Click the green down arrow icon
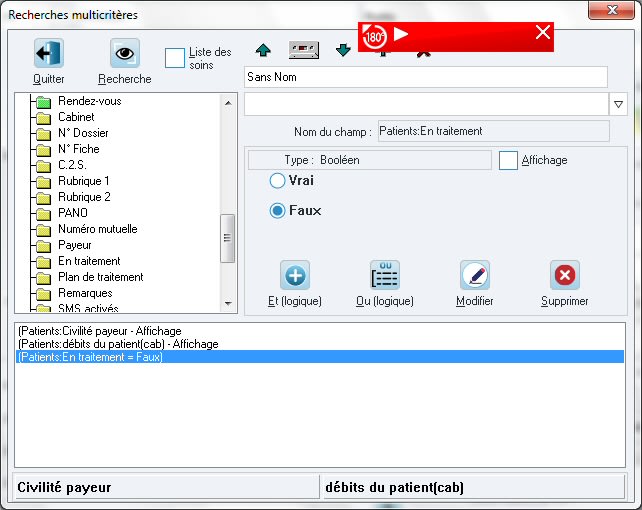 tap(343, 50)
